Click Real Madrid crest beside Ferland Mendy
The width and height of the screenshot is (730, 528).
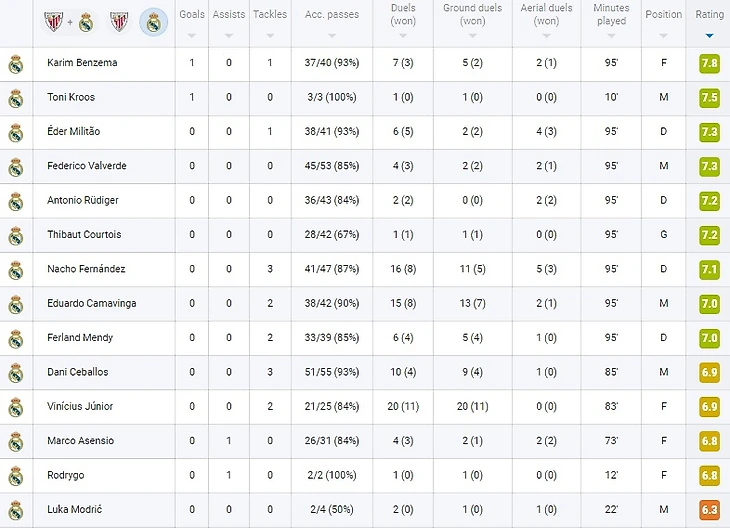16,339
